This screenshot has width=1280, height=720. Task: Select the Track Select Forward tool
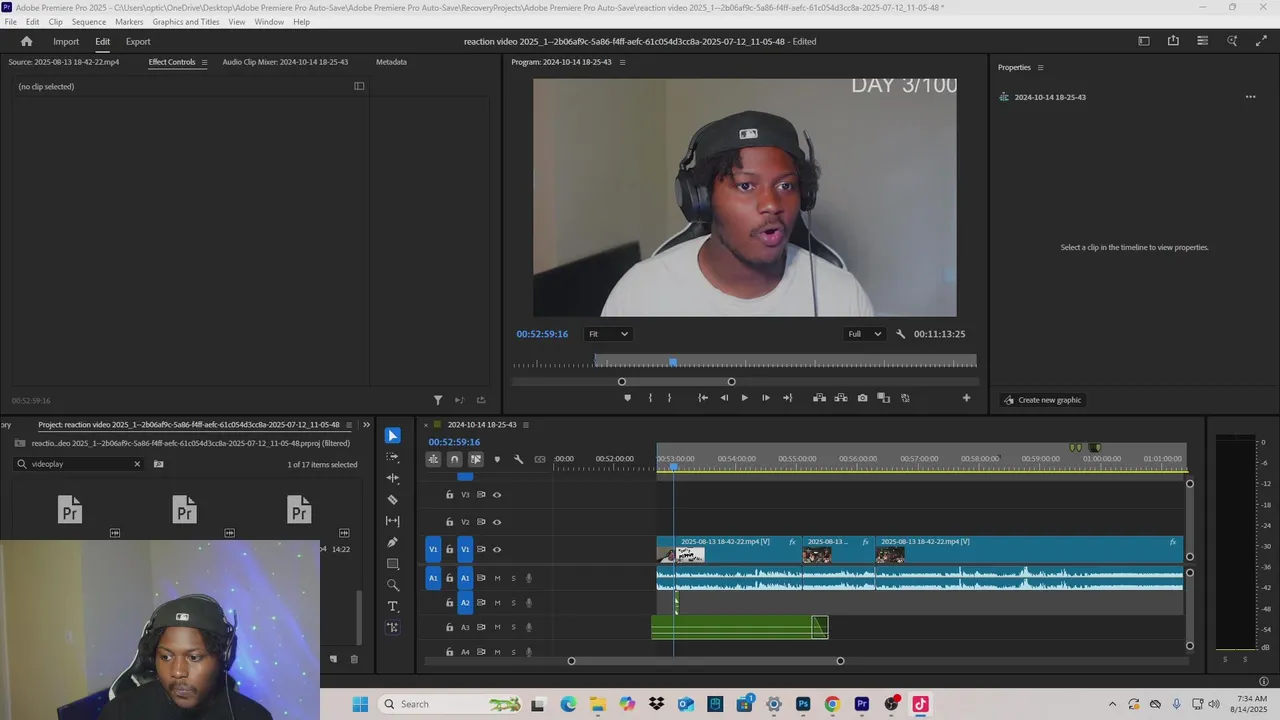click(392, 457)
